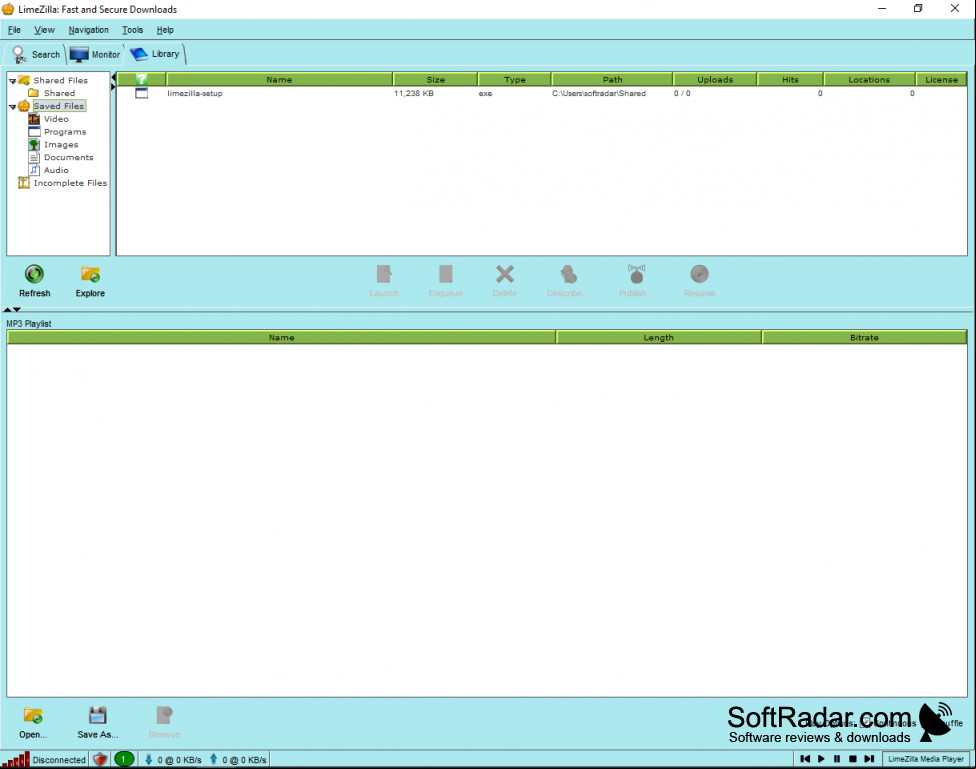Screen dimensions: 976x769
Task: Open the Help menu
Action: click(x=165, y=30)
